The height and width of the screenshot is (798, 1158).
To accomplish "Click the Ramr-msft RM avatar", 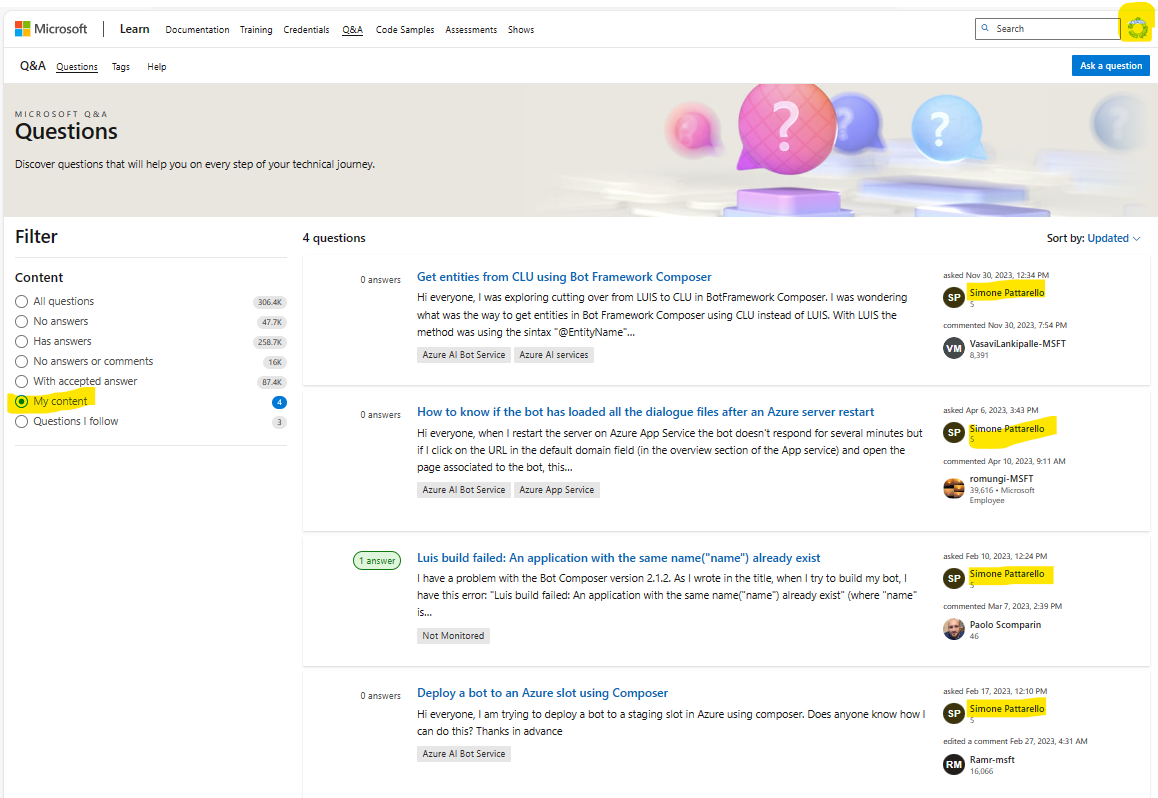I will [953, 763].
